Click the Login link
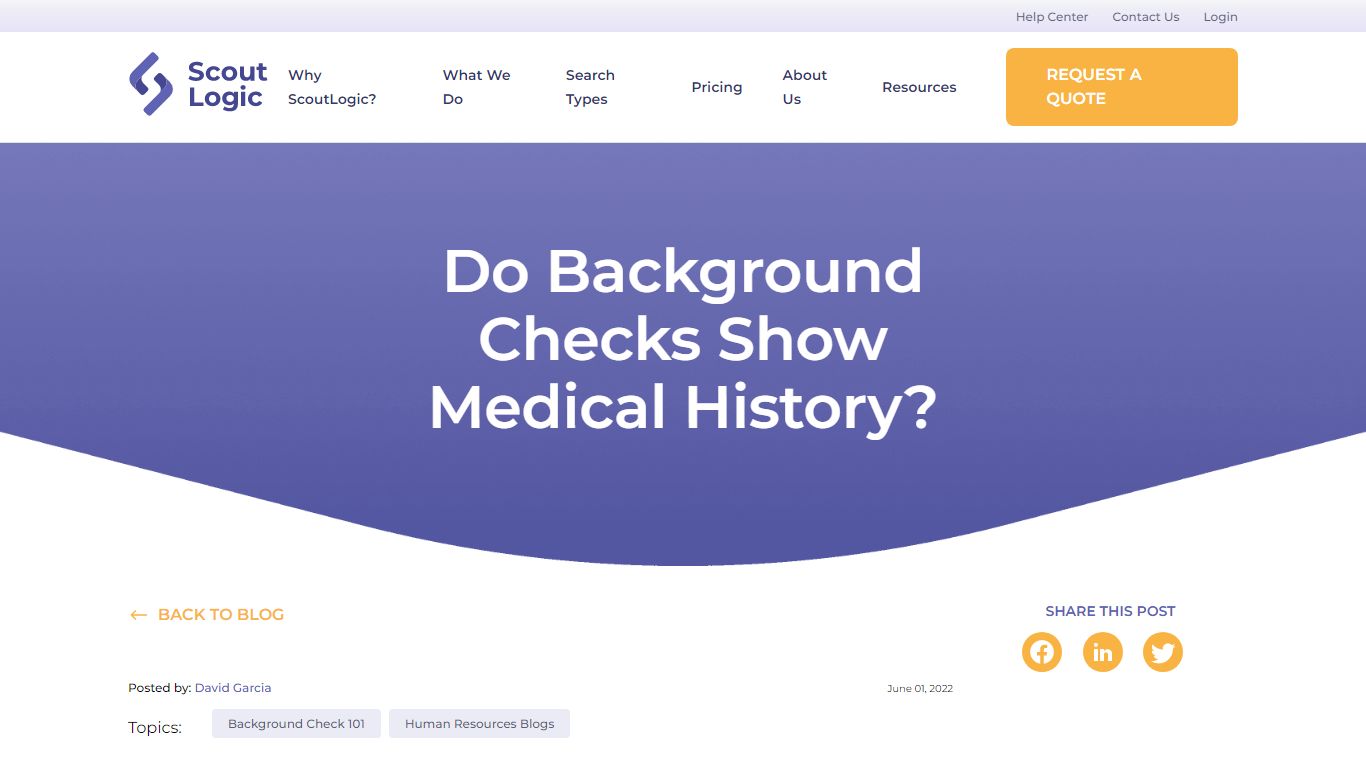Screen dimensions: 1366x768 [1220, 17]
